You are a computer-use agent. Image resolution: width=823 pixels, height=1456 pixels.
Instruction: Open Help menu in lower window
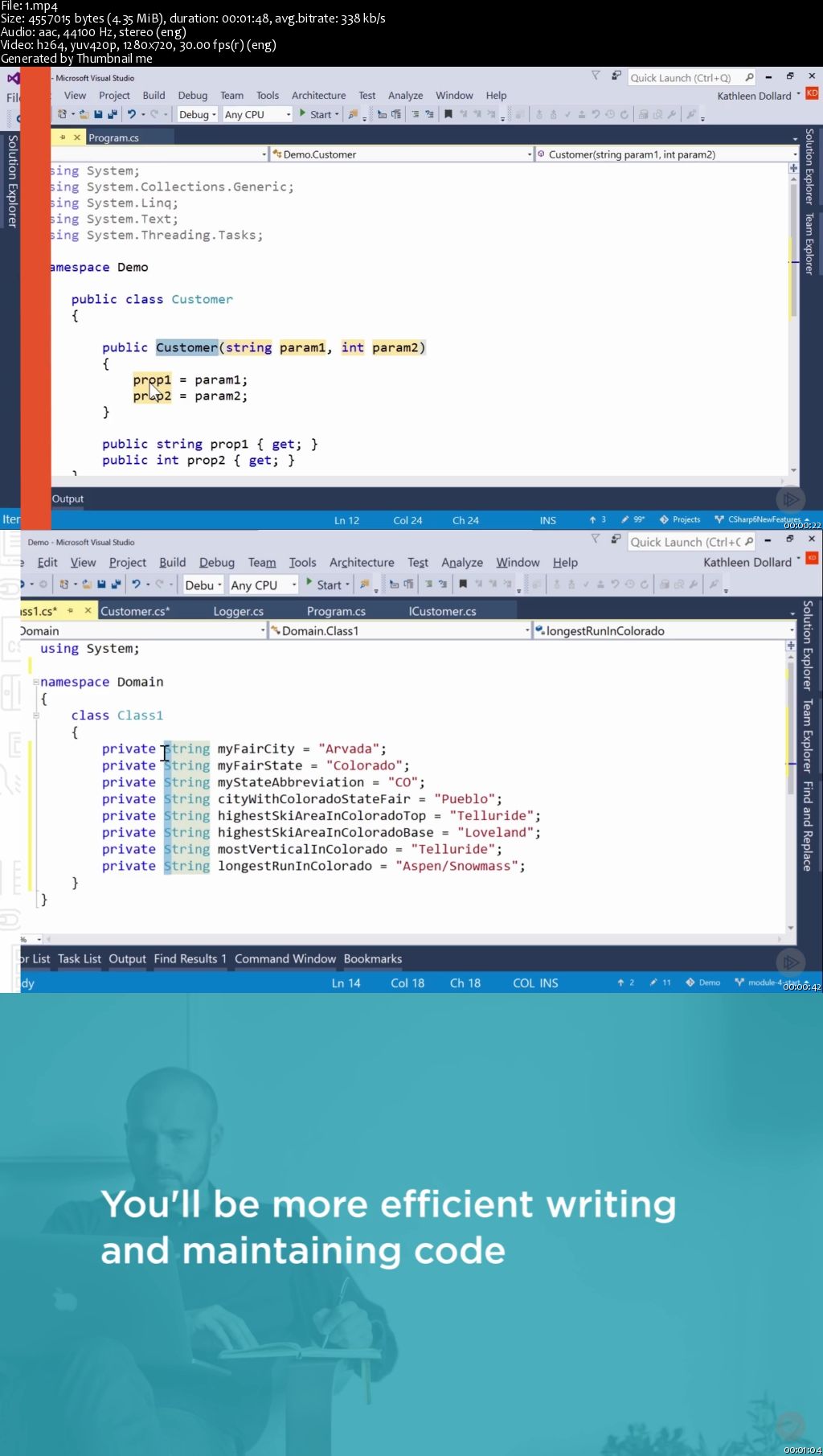point(565,562)
